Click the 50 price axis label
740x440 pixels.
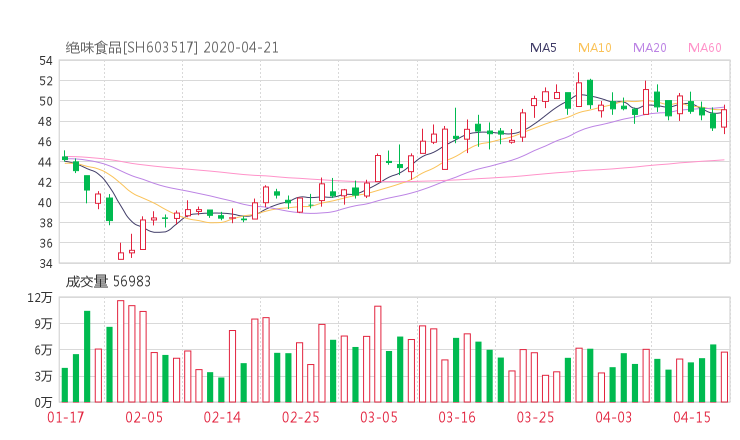[x=46, y=102]
